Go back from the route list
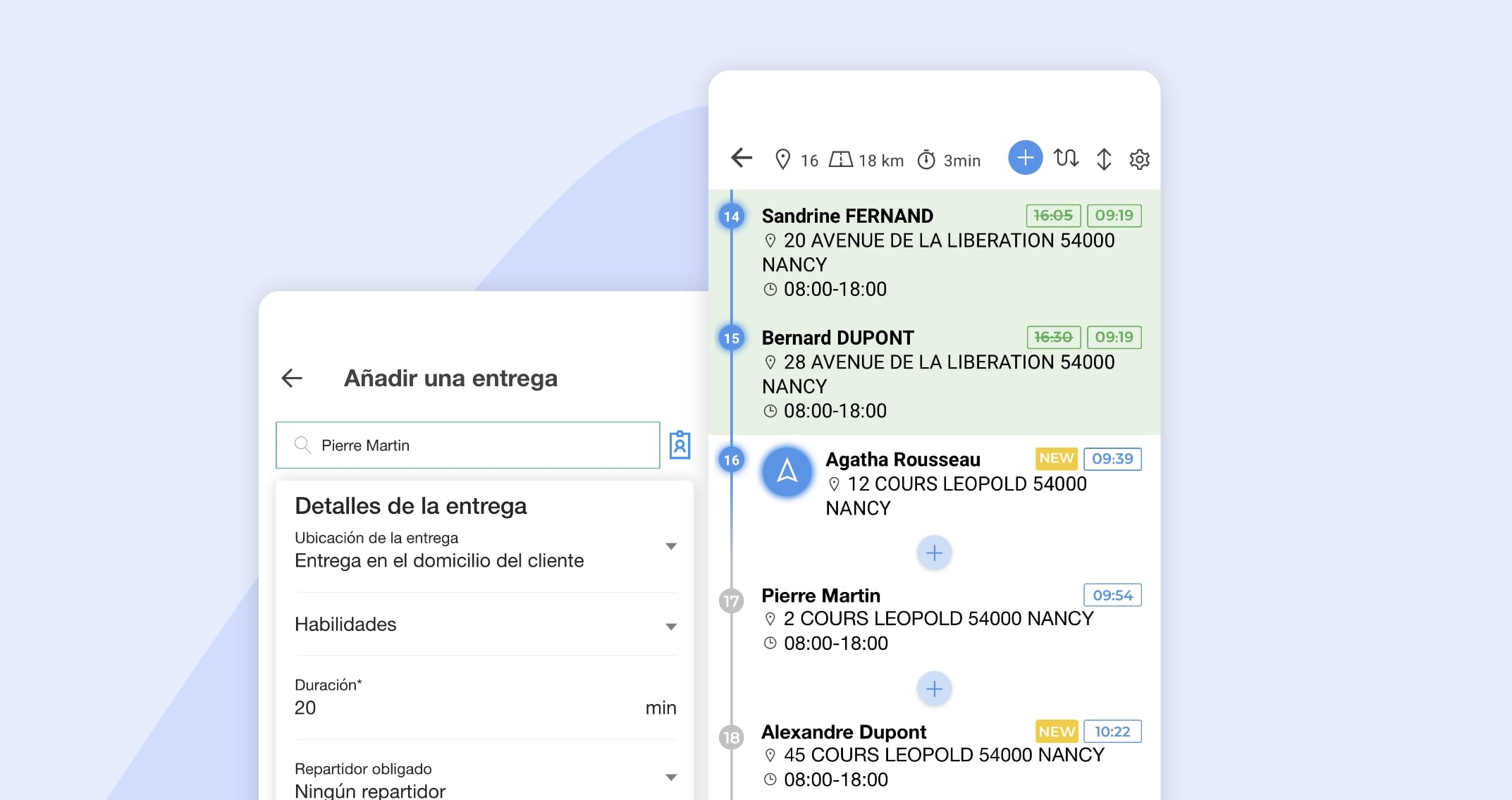 coord(742,158)
